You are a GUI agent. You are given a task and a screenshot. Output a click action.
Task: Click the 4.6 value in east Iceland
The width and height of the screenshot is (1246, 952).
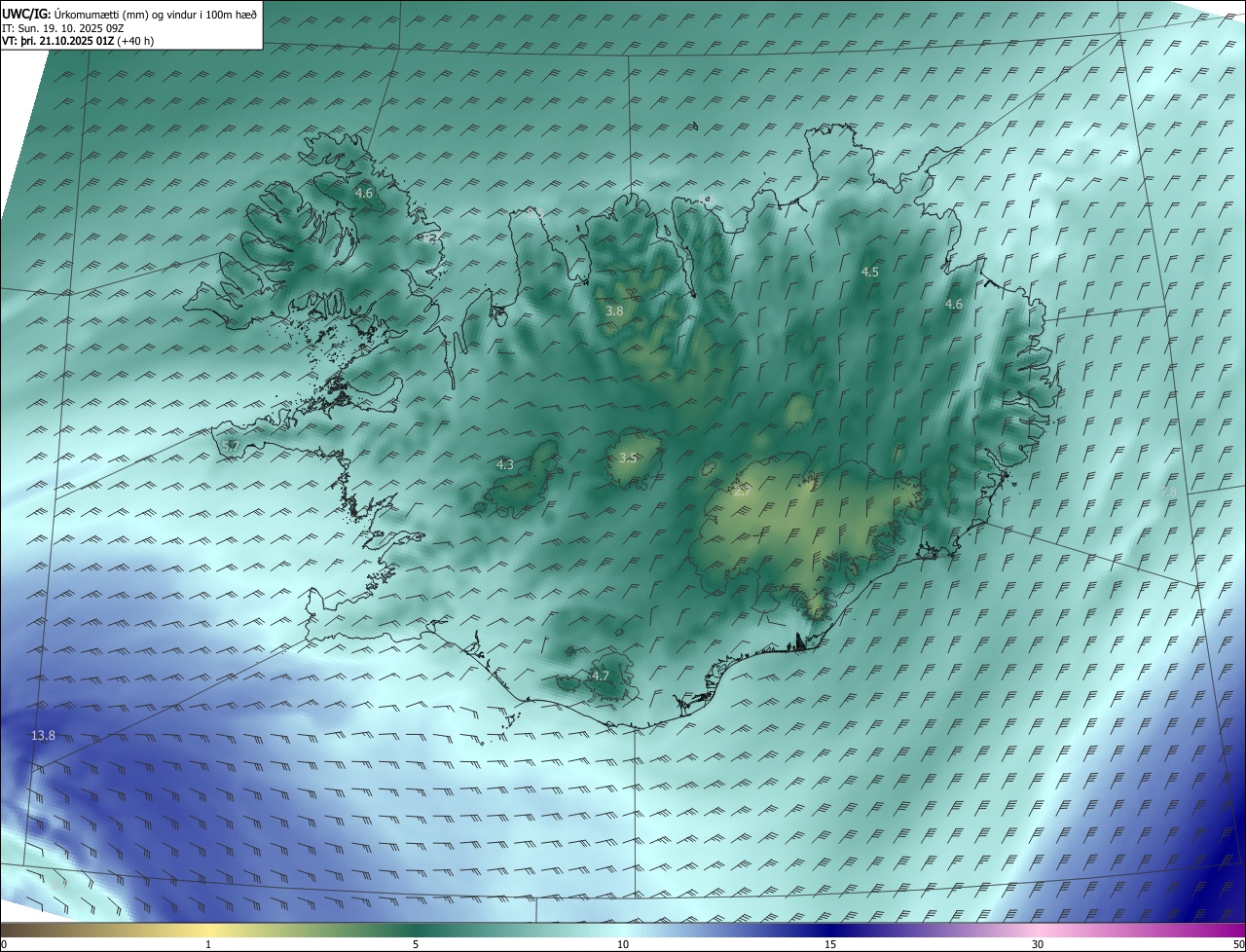point(954,305)
